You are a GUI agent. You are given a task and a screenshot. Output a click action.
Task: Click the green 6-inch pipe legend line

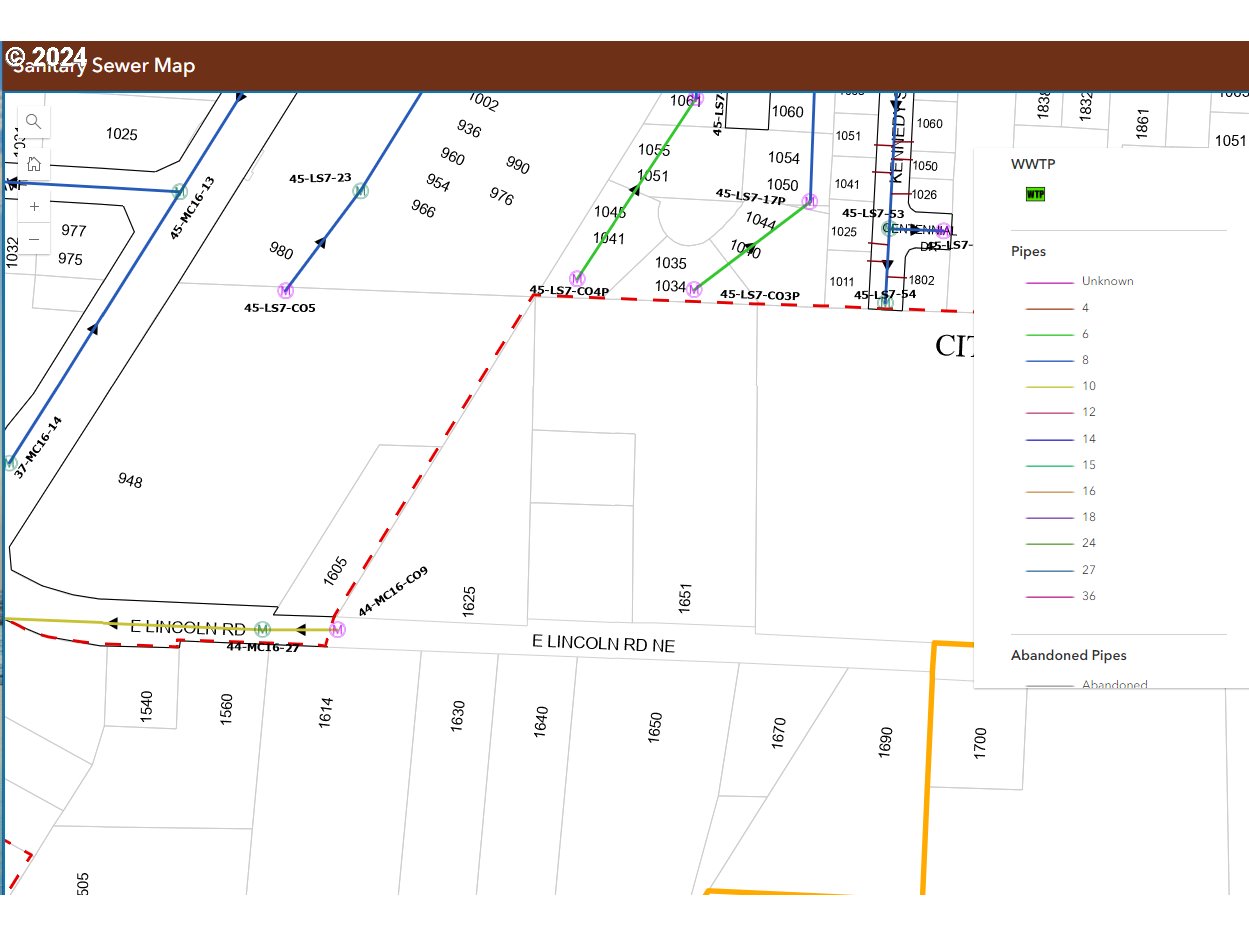pyautogui.click(x=1049, y=334)
